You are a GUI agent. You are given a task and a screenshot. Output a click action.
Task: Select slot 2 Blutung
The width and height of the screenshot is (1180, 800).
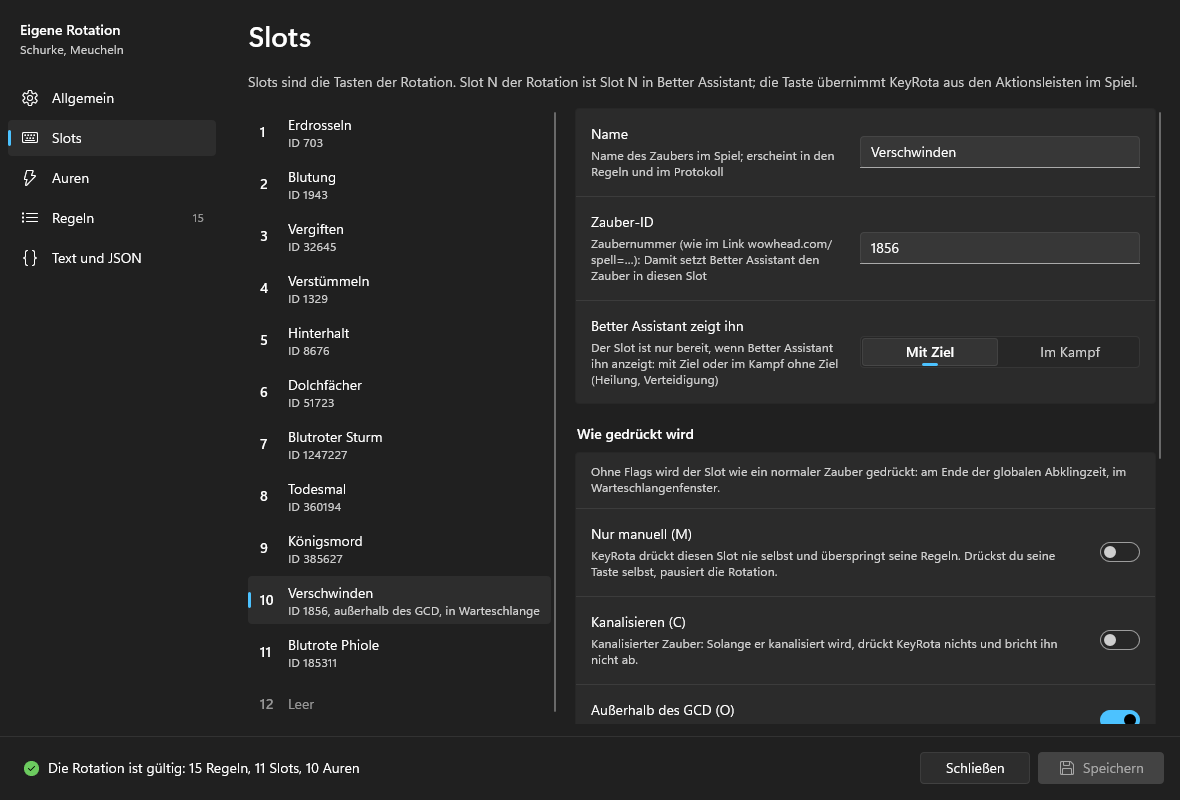pyautogui.click(x=399, y=185)
